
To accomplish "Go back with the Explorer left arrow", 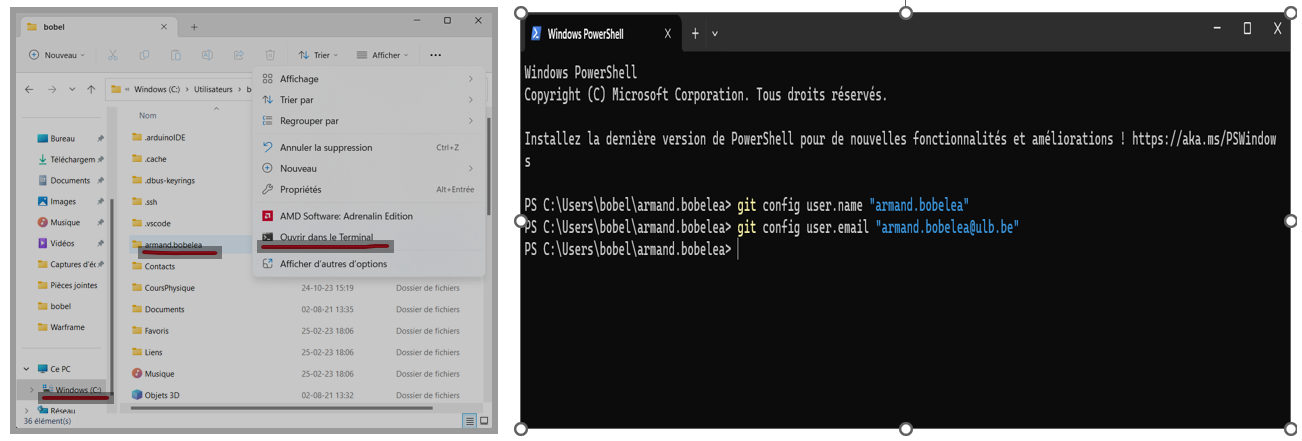I will pyautogui.click(x=30, y=89).
